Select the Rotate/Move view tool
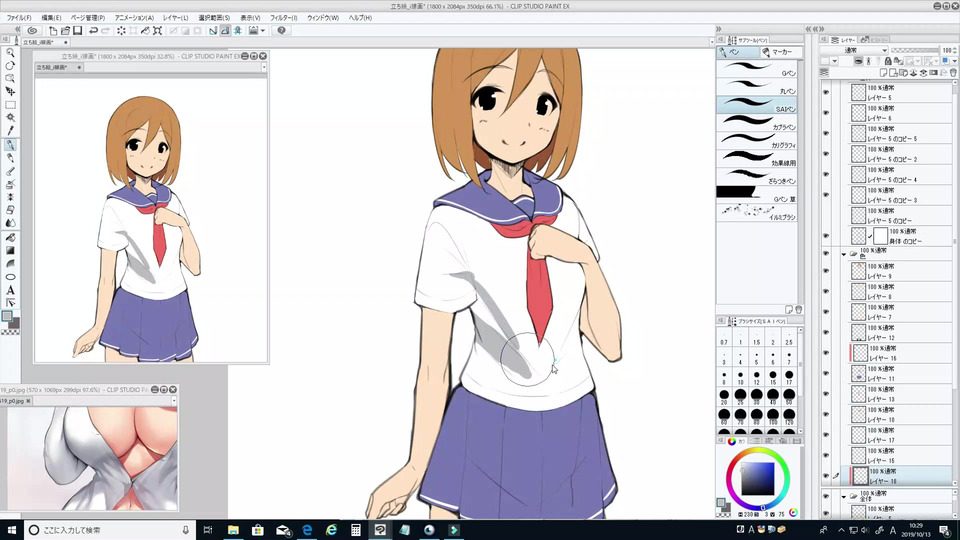The height and width of the screenshot is (540, 960). pos(10,66)
